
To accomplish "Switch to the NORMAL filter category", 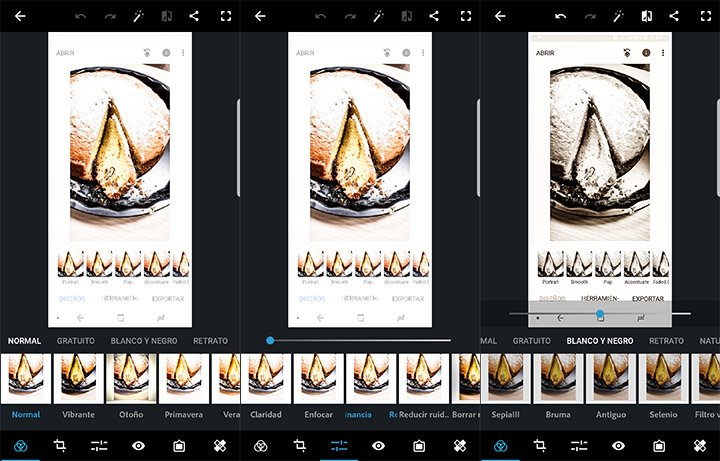I will point(24,341).
